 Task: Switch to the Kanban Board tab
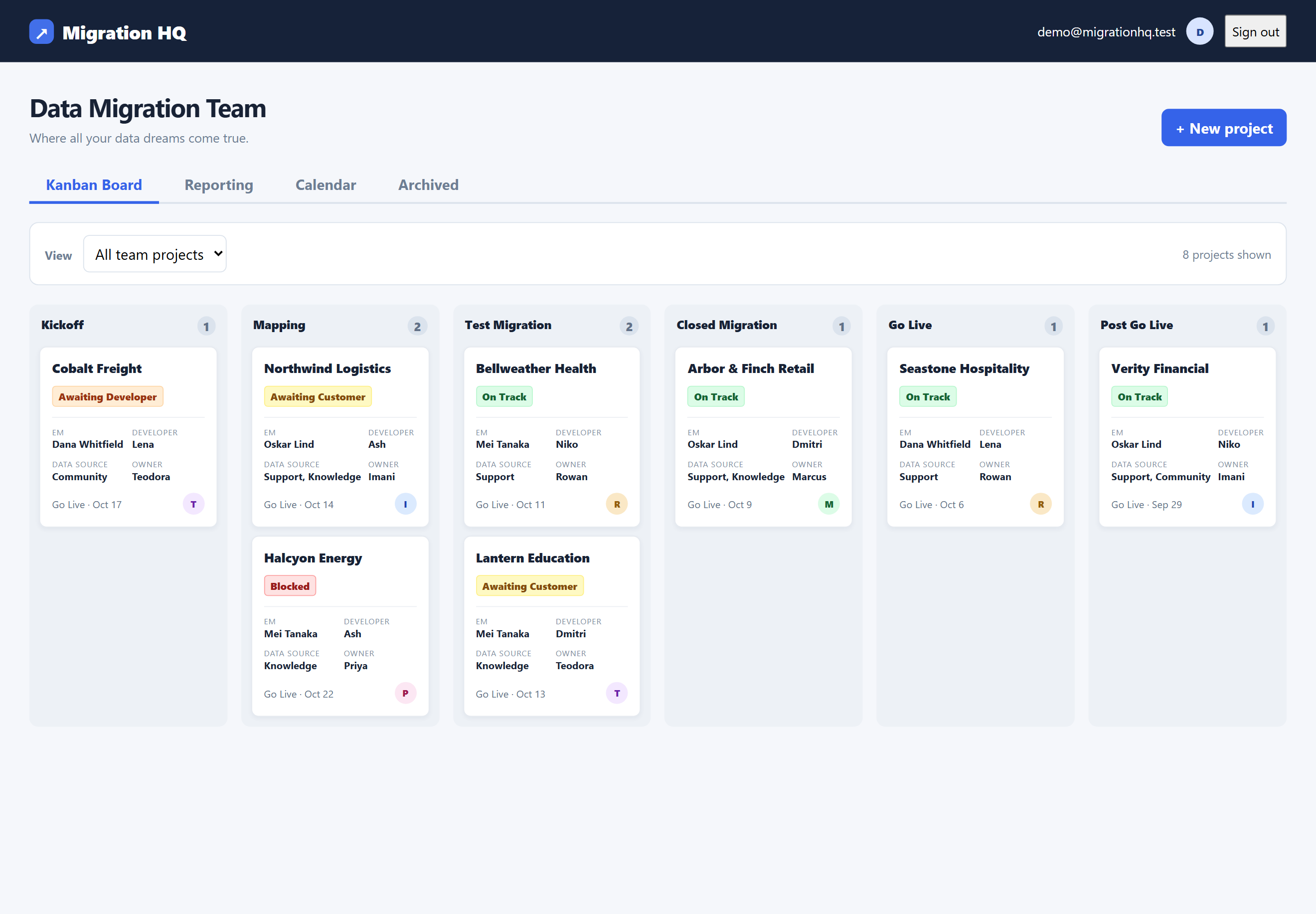click(94, 185)
